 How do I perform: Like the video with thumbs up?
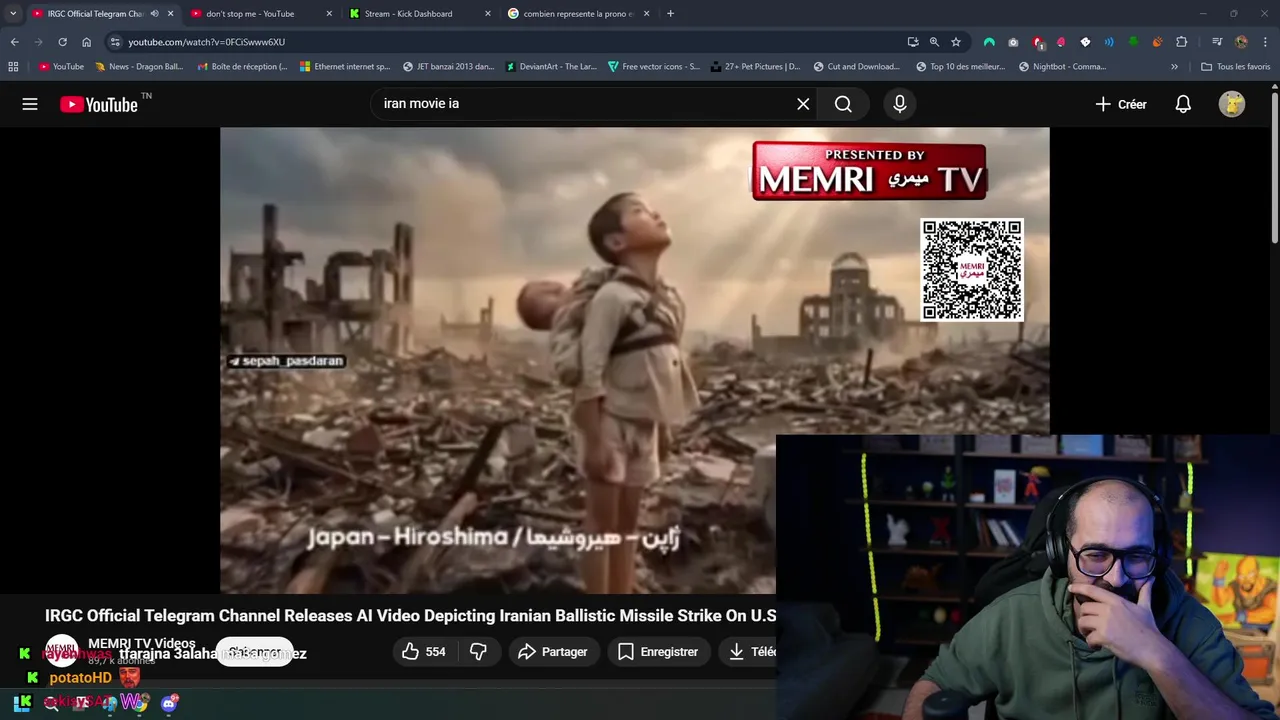424,652
